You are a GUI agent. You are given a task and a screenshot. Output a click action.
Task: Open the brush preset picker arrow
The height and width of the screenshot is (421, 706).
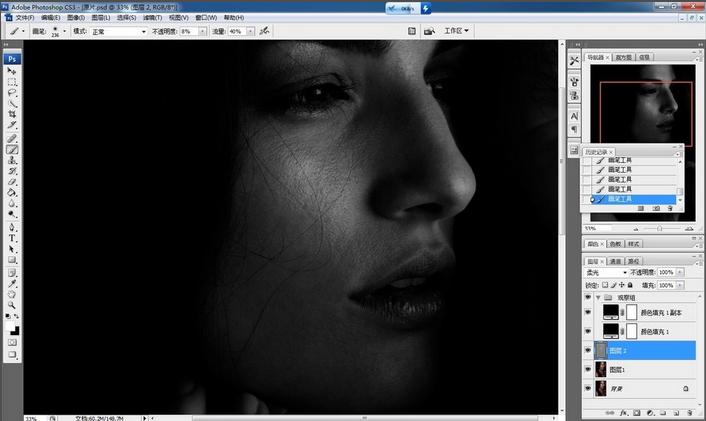point(64,31)
